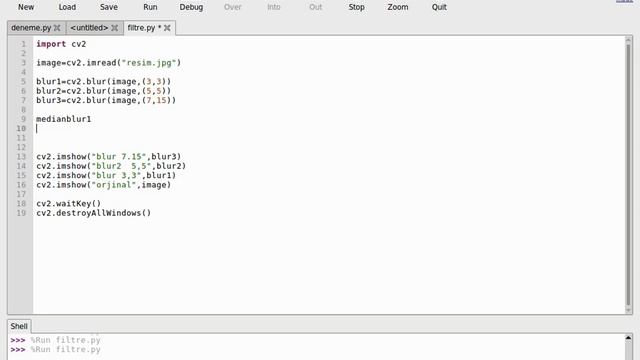
Task: Click the 'import cv2' line
Action: click(x=61, y=44)
